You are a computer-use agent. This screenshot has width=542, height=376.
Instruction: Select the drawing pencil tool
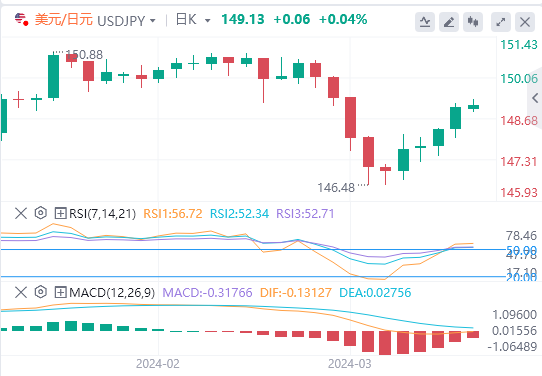(449, 22)
